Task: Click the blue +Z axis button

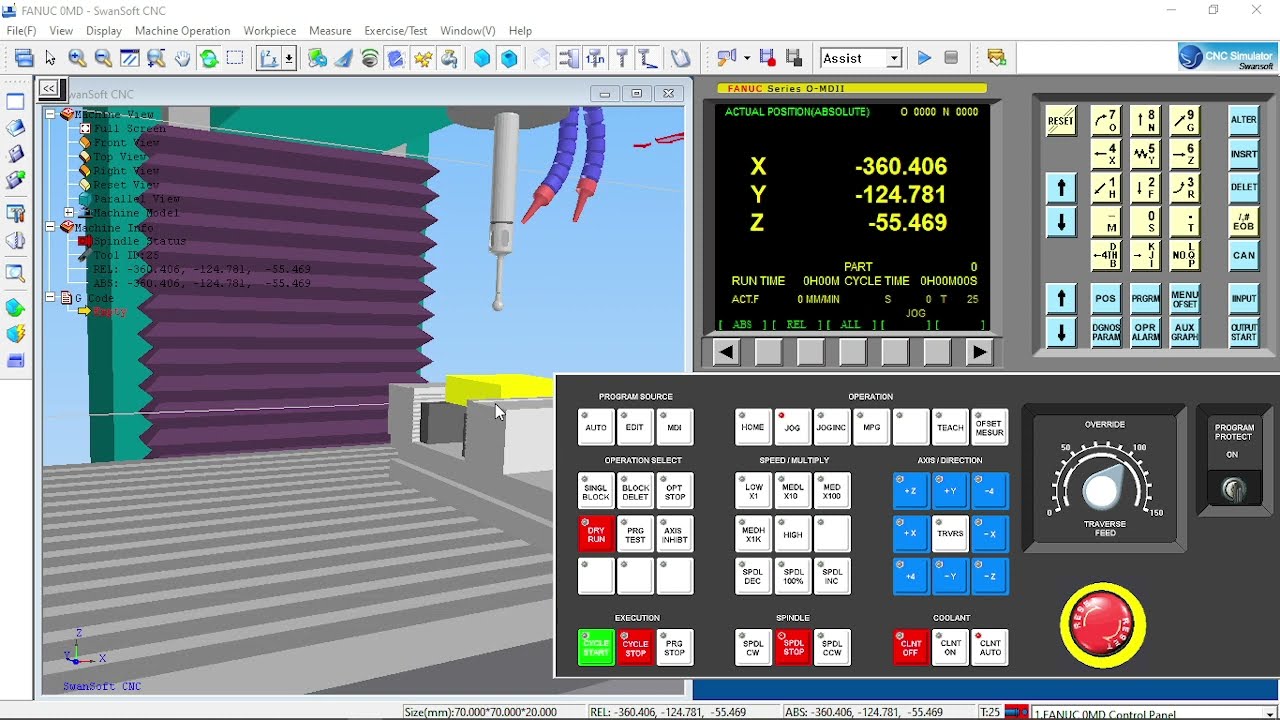Action: coord(910,491)
